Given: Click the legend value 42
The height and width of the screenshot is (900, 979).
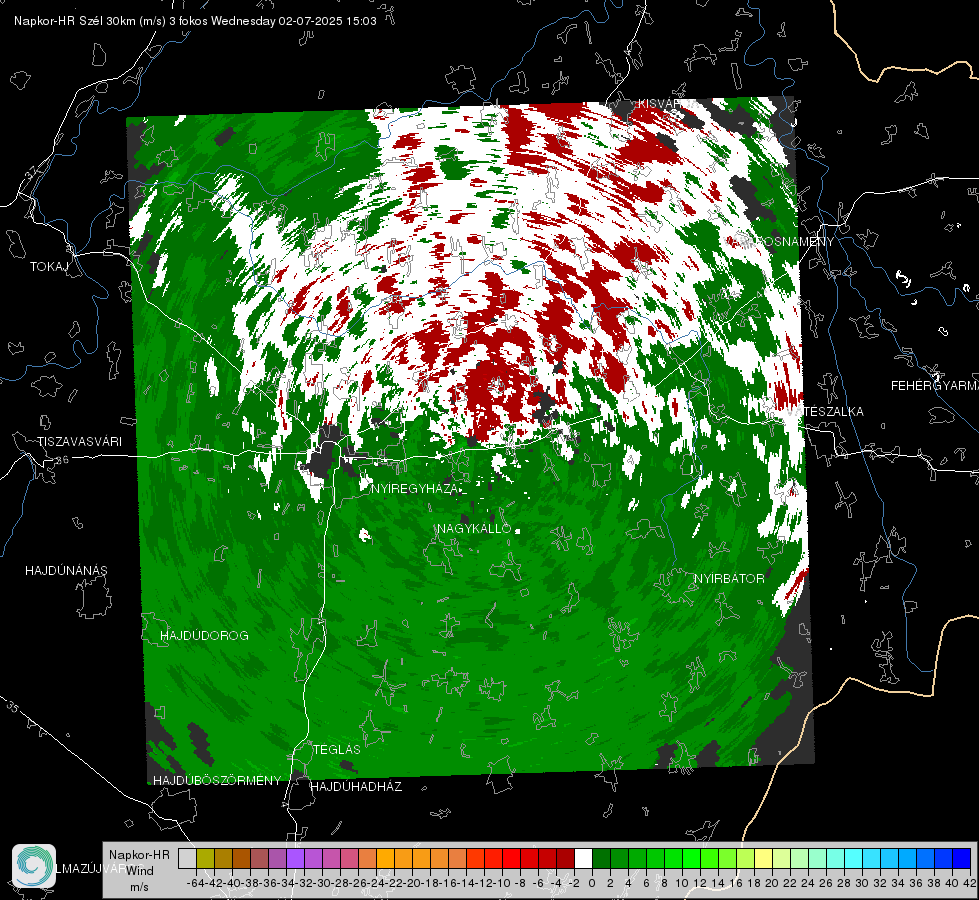Looking at the screenshot, I should click(969, 883).
